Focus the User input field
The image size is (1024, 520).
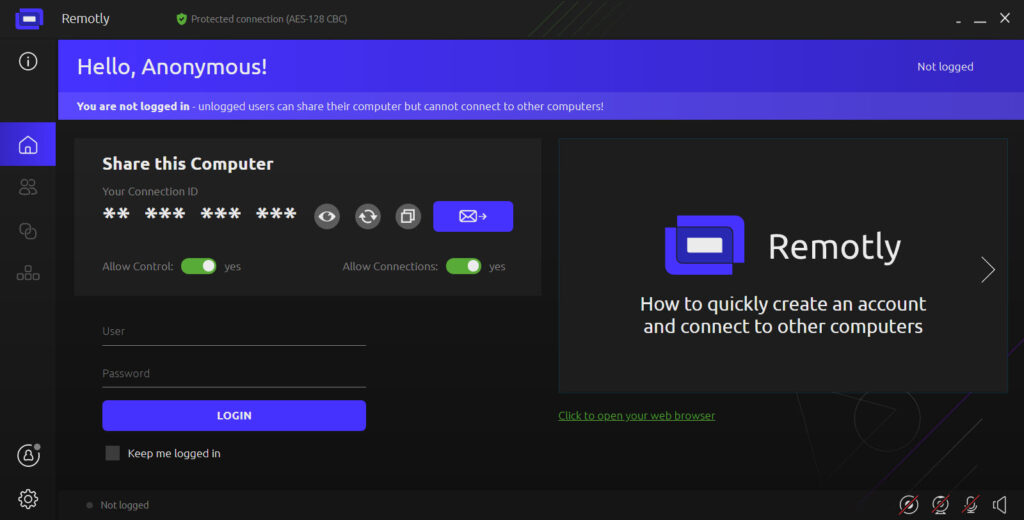coord(234,332)
